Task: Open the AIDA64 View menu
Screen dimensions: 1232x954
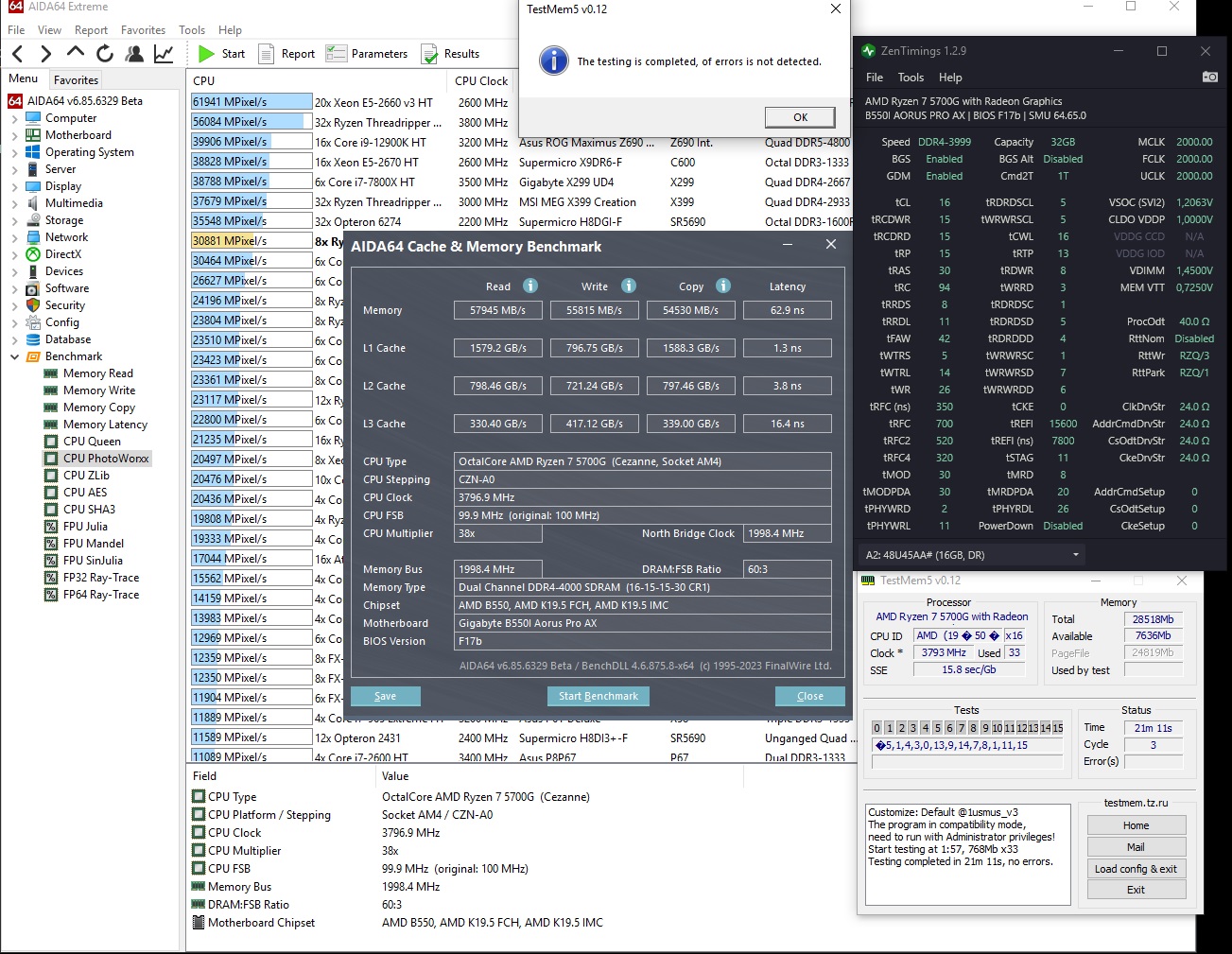Action: point(49,30)
